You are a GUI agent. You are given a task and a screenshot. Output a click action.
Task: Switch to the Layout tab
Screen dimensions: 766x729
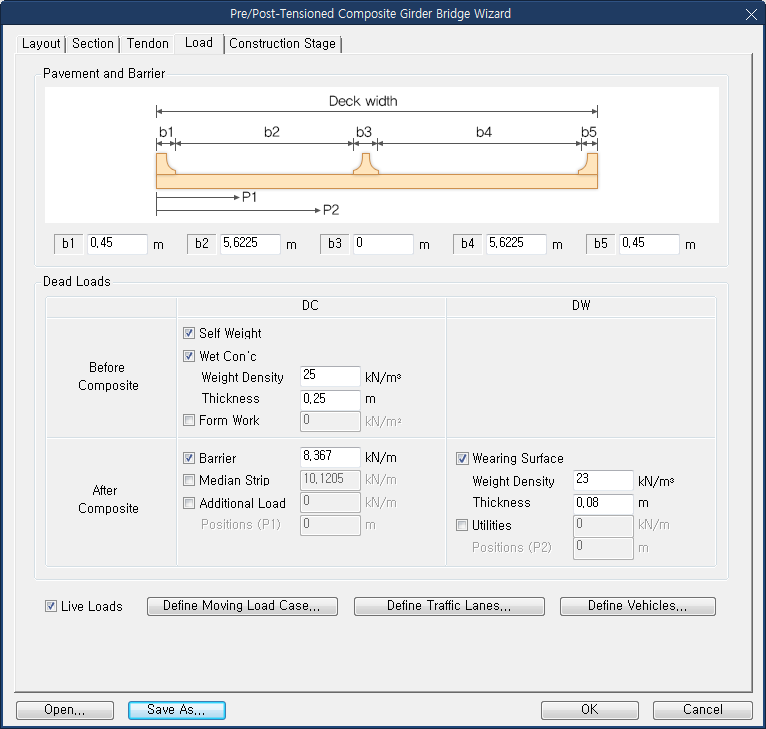41,44
